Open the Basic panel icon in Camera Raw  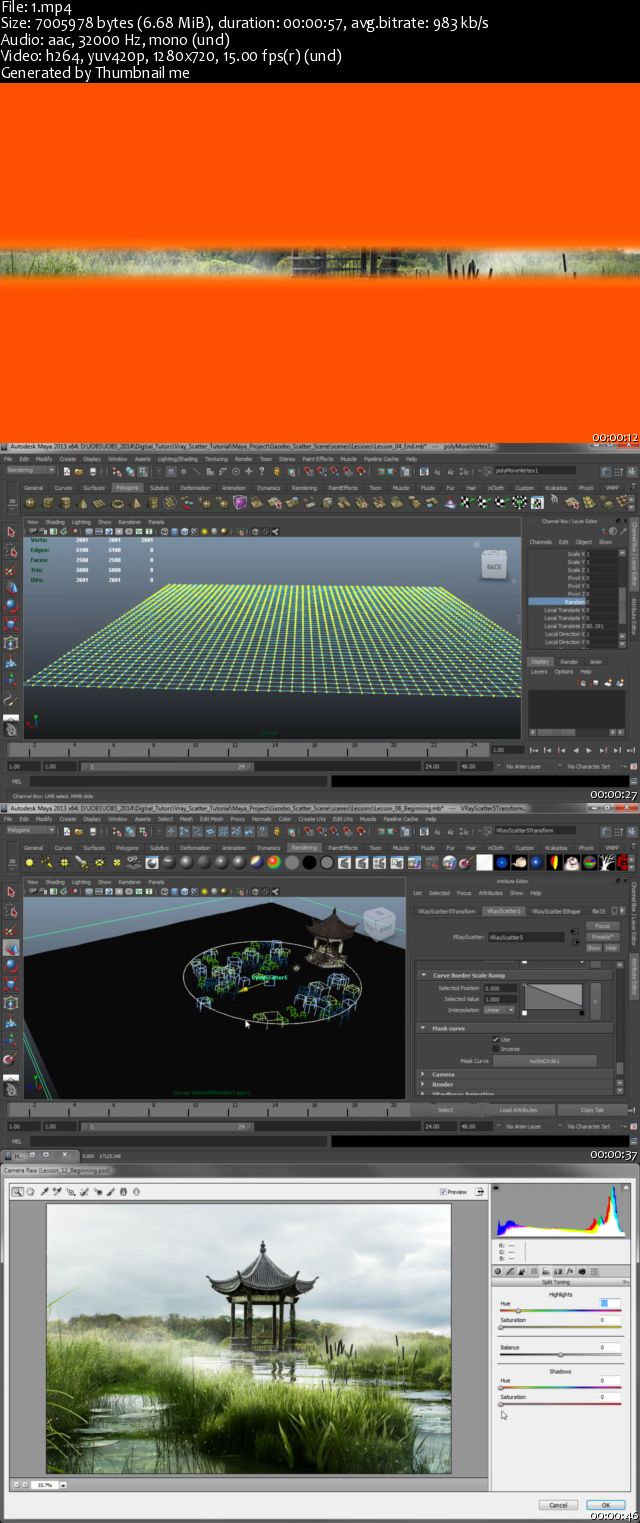click(498, 1271)
